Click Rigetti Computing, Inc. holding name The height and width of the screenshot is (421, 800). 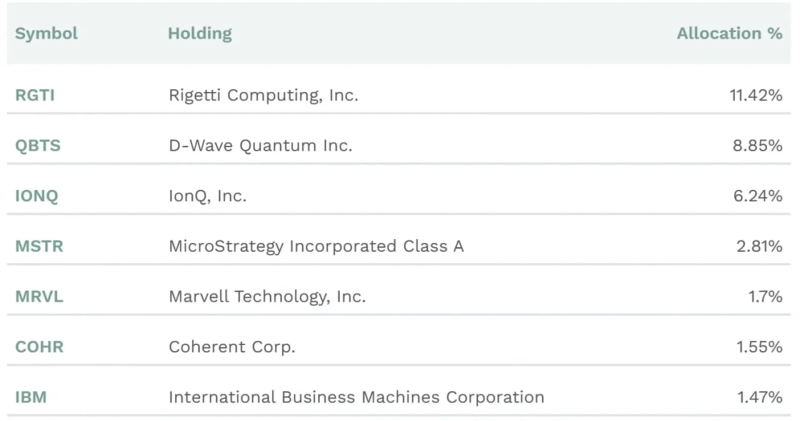[x=263, y=96]
